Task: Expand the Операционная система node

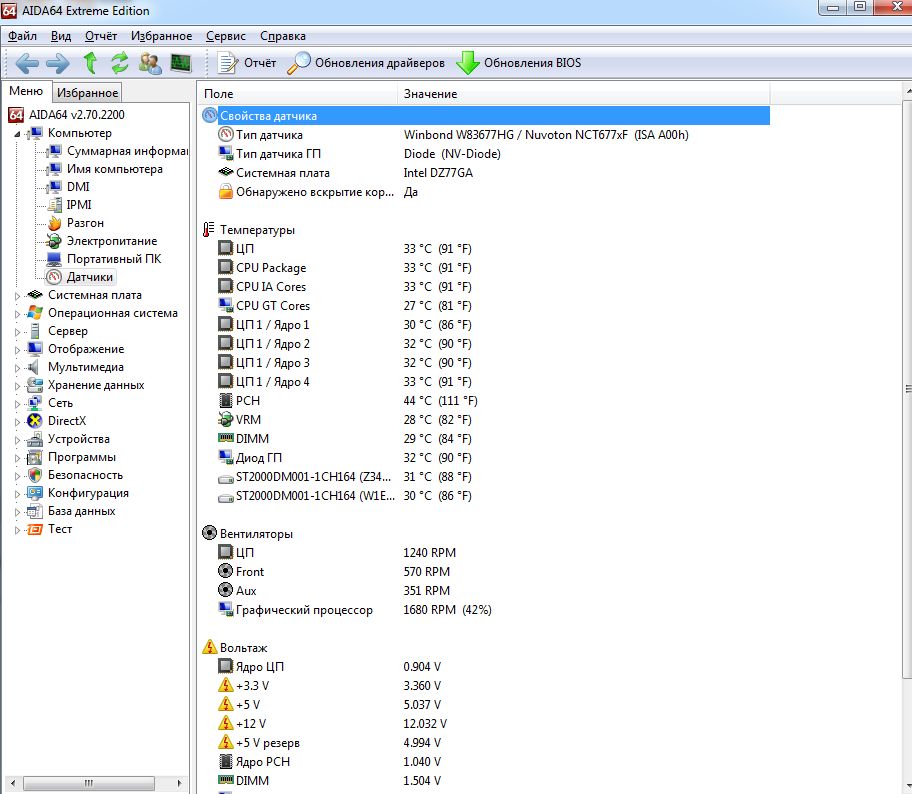Action: (x=17, y=314)
